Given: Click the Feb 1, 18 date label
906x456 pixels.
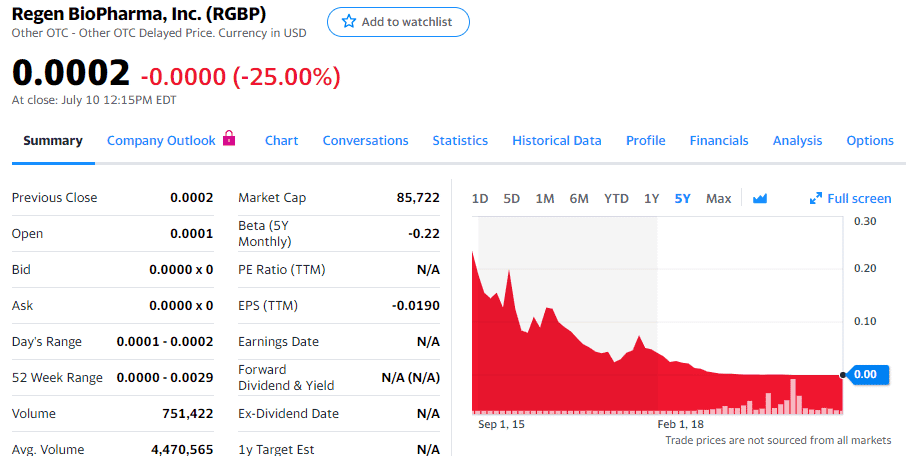Looking at the screenshot, I should tap(680, 424).
